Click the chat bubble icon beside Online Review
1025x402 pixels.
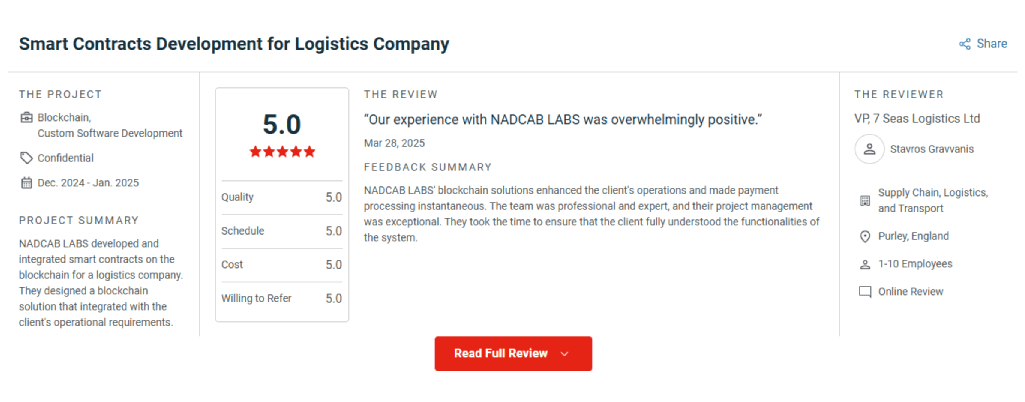click(865, 292)
